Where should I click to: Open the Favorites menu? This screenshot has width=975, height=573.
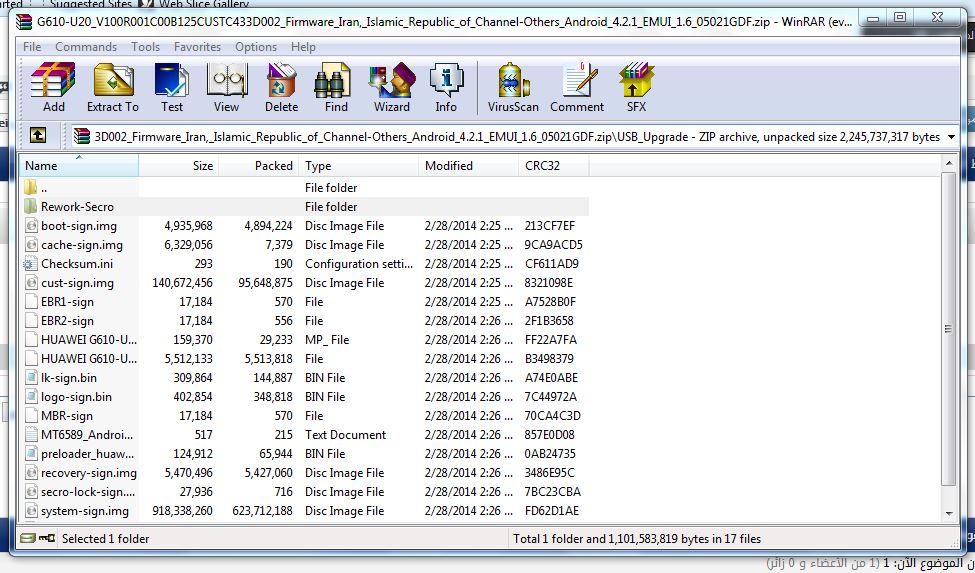click(x=197, y=47)
